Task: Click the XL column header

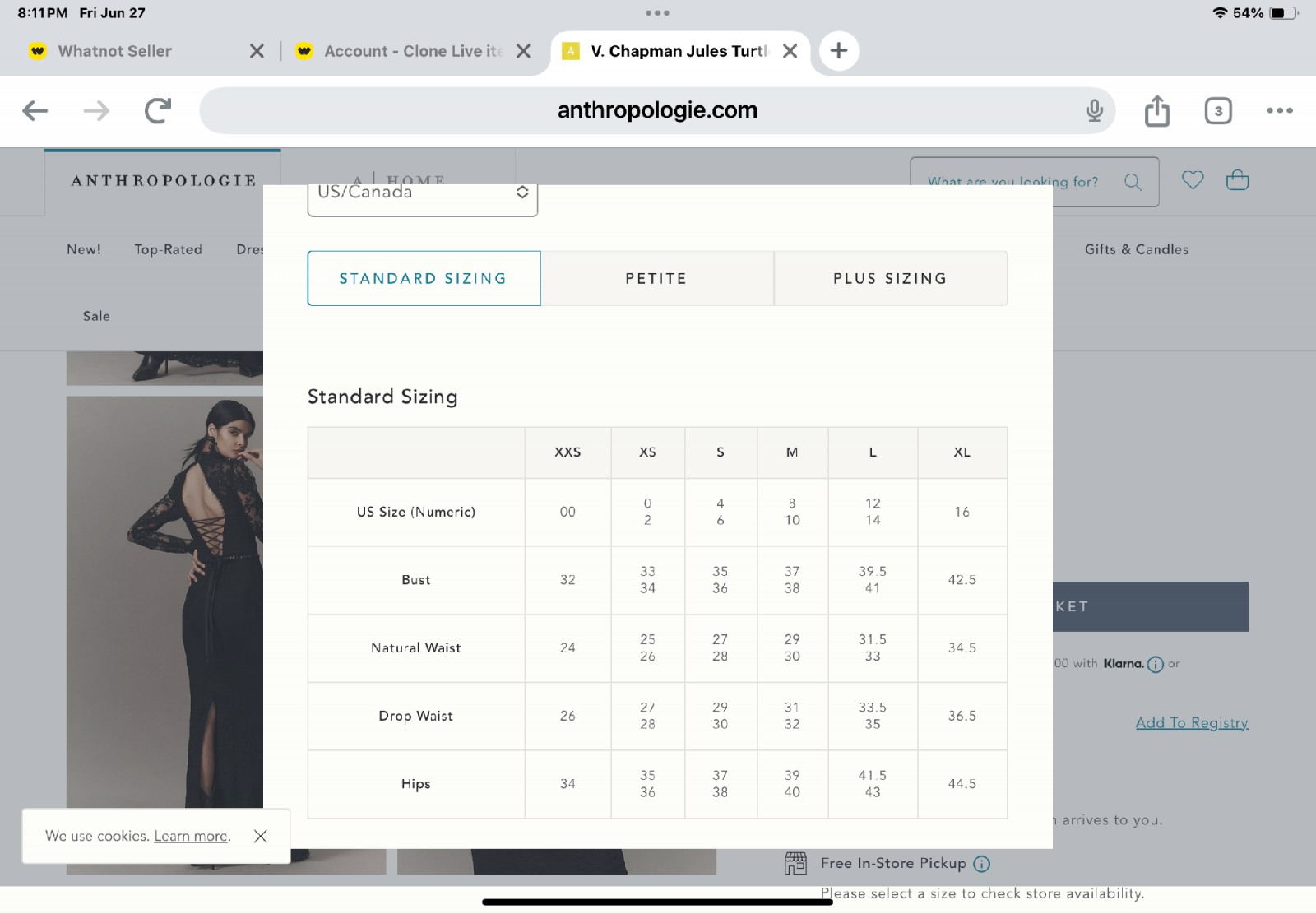Action: tap(962, 452)
